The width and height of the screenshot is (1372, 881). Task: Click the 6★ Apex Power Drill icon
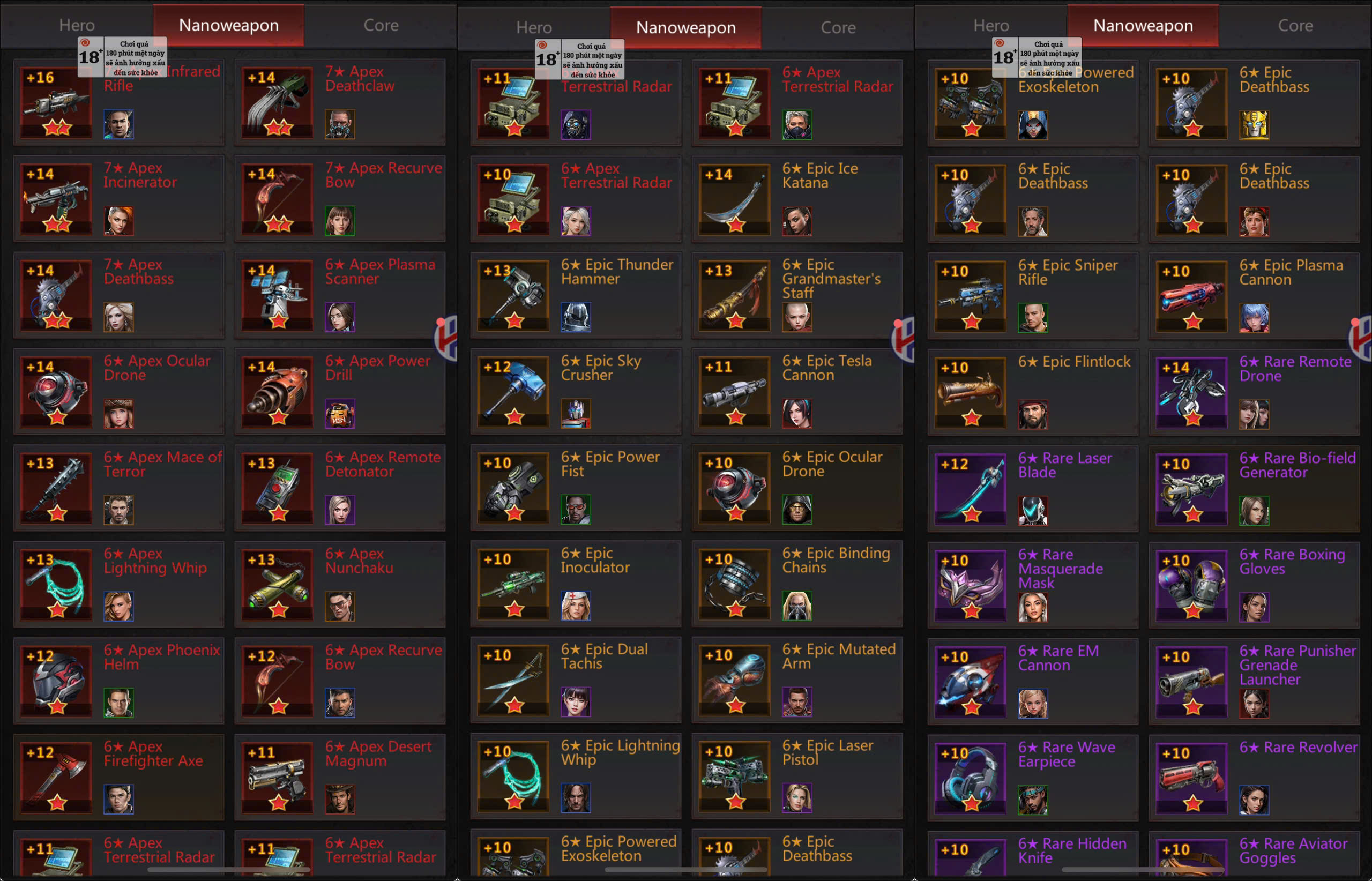pyautogui.click(x=278, y=392)
